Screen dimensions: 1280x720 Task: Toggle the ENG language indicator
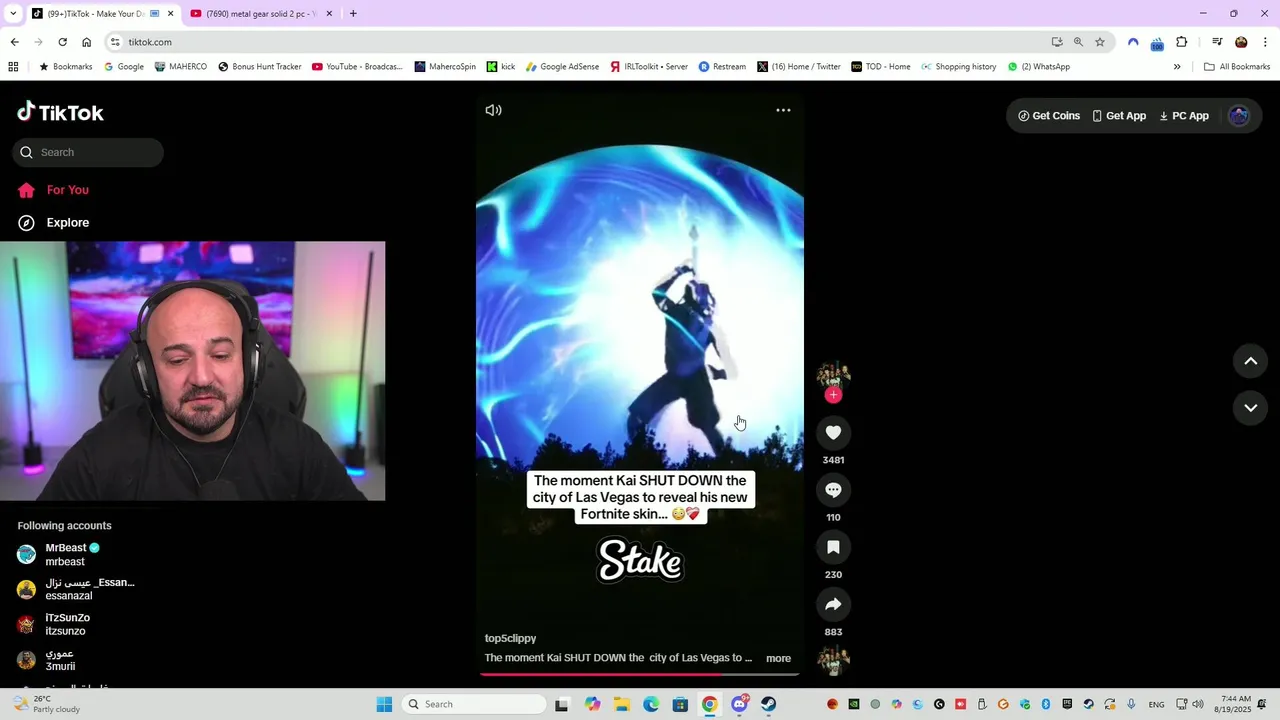tap(1156, 704)
